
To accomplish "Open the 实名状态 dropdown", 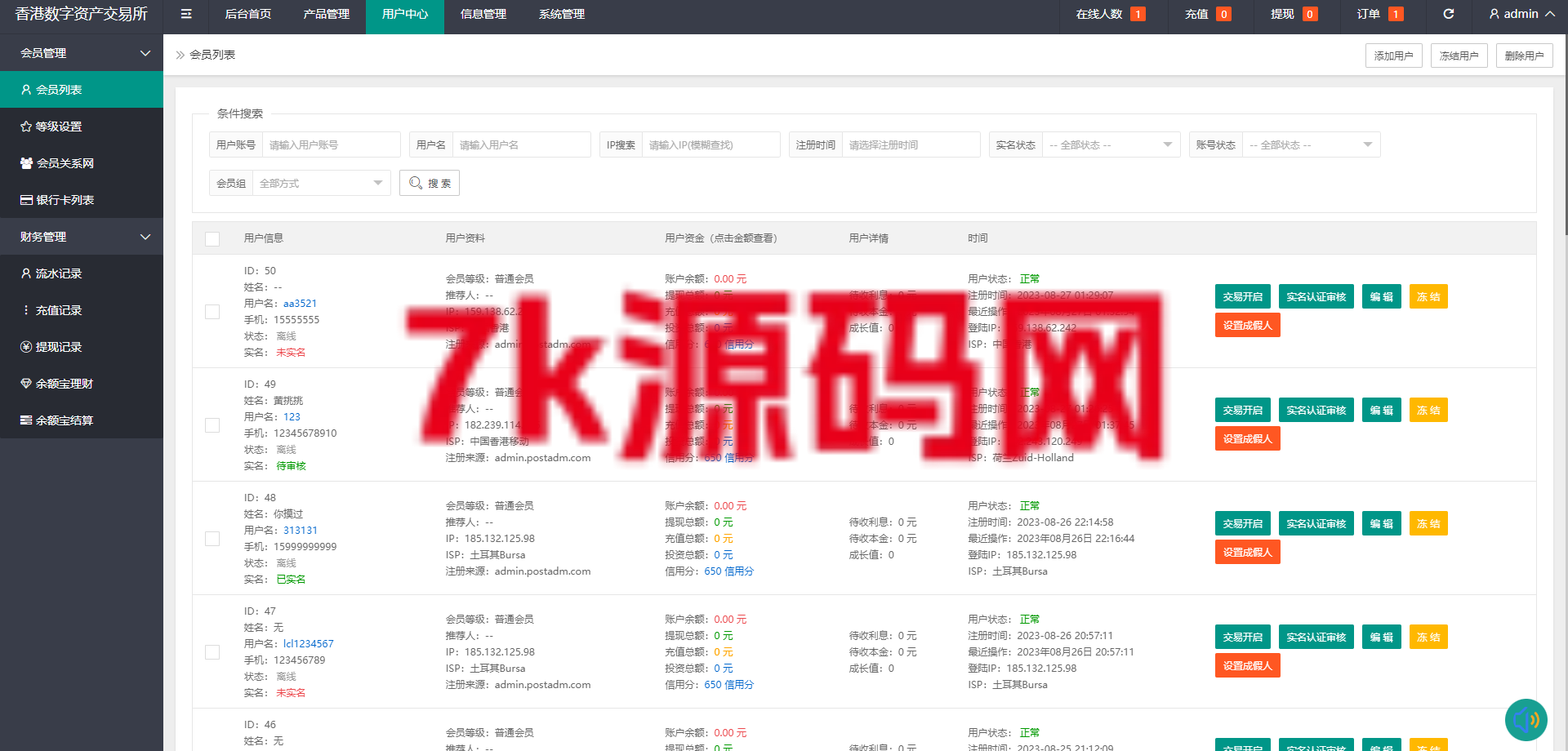I will click(1111, 144).
